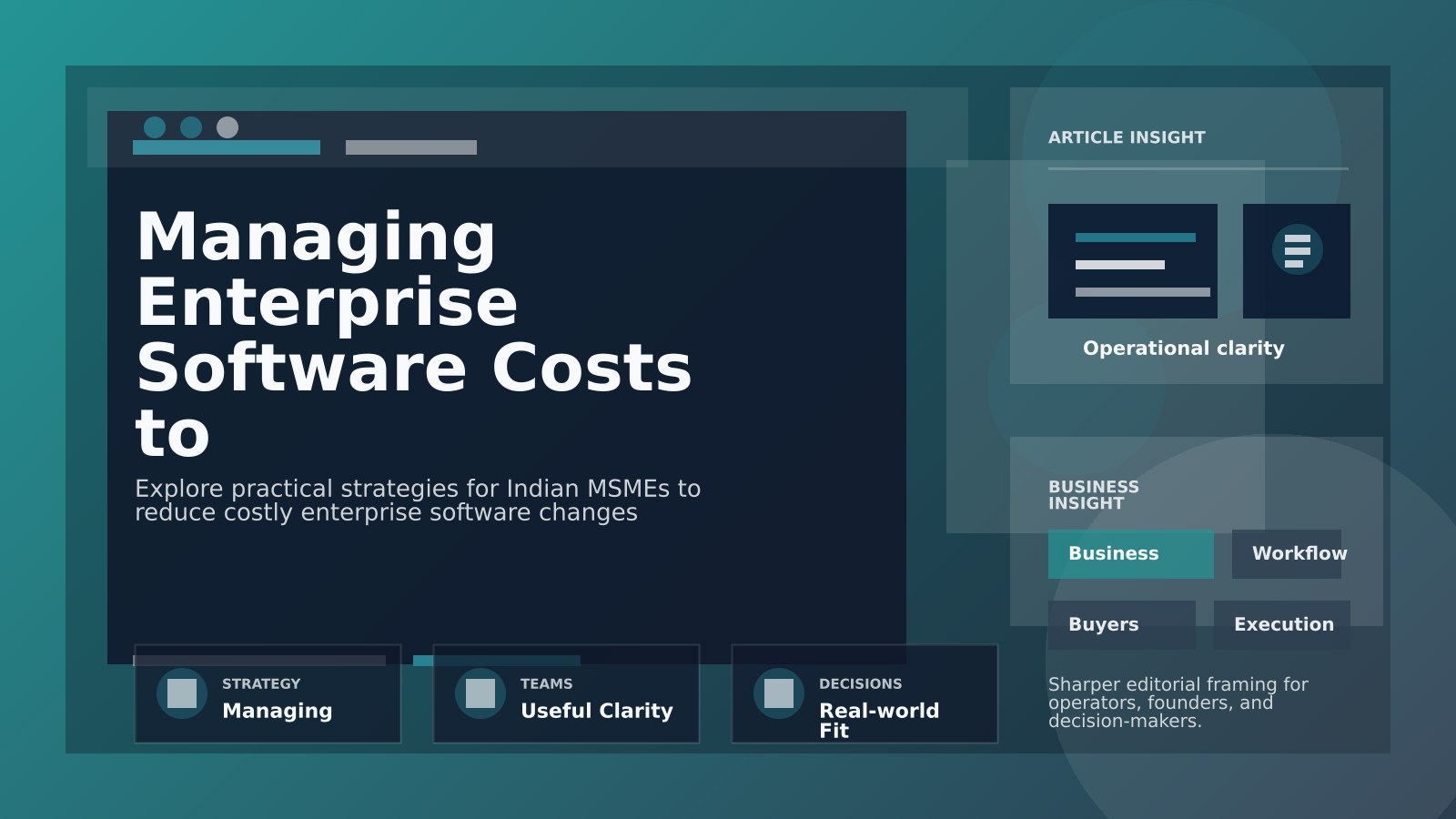
Task: Click the Operational clarity caption
Action: [x=1184, y=349]
